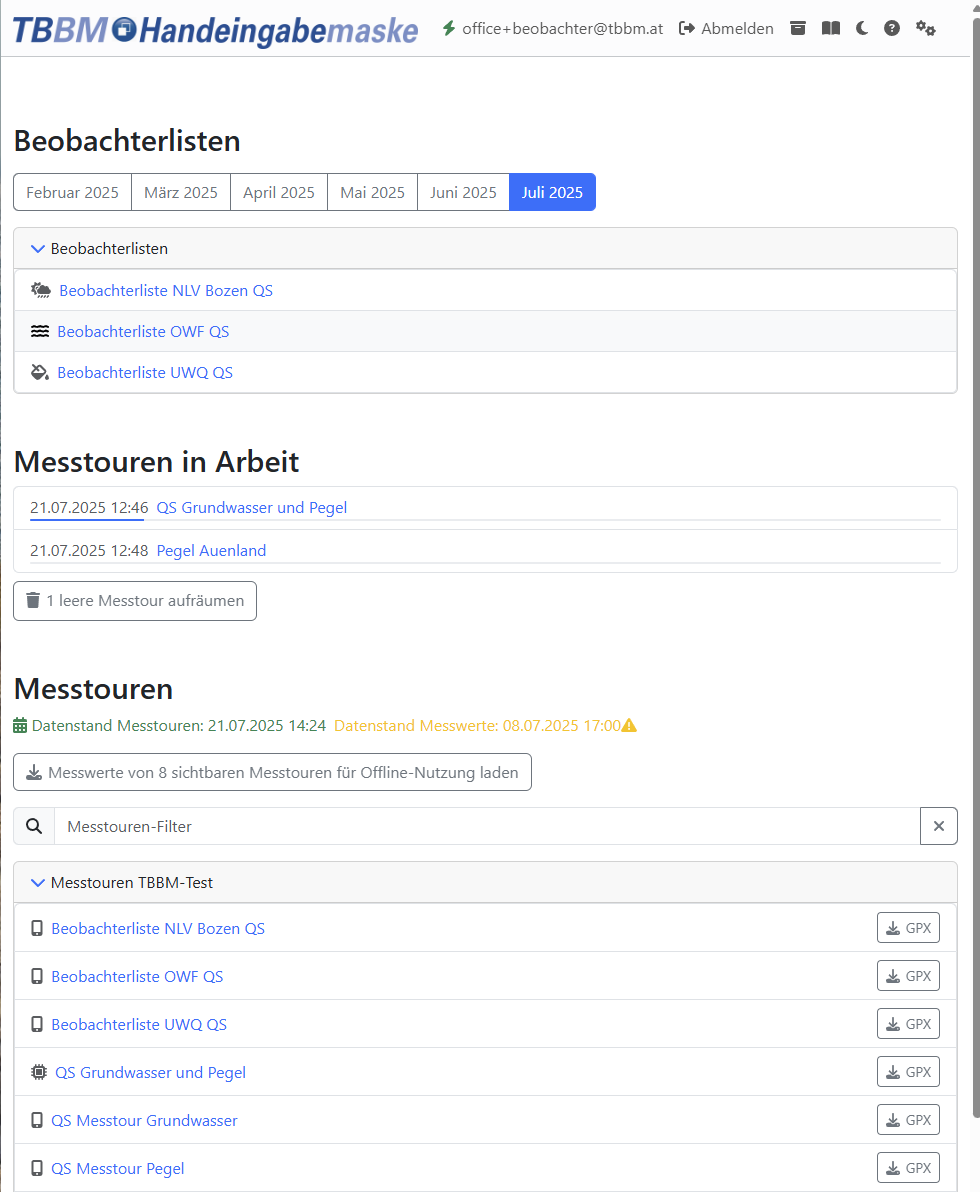
Task: Open Messtouren entry QS Grundwasser und Pegel
Action: point(151,1073)
